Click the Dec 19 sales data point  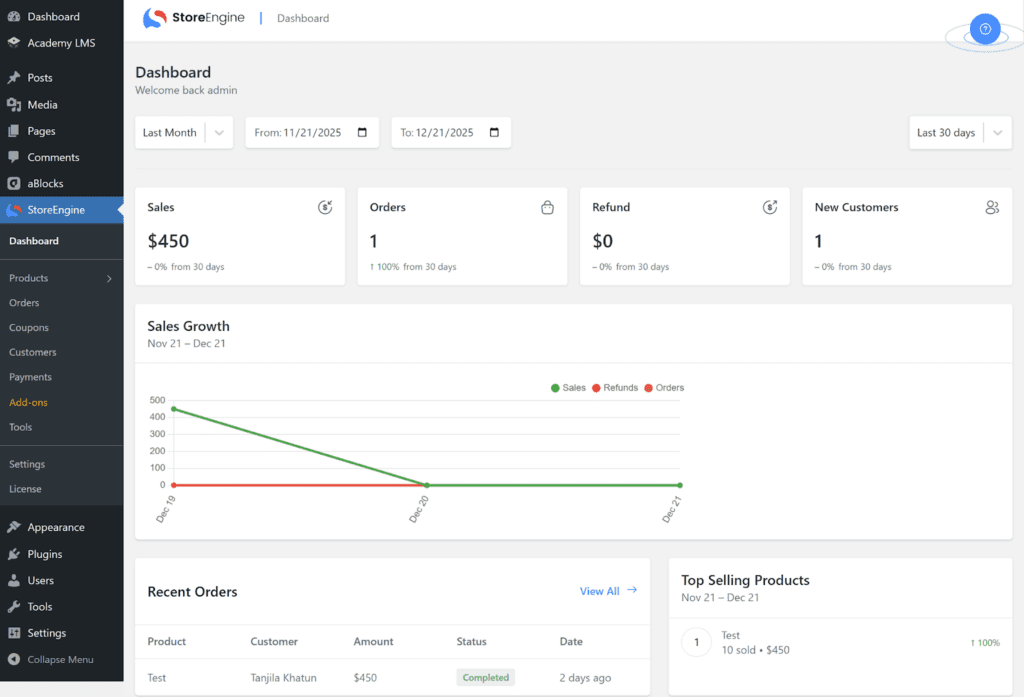pos(174,409)
